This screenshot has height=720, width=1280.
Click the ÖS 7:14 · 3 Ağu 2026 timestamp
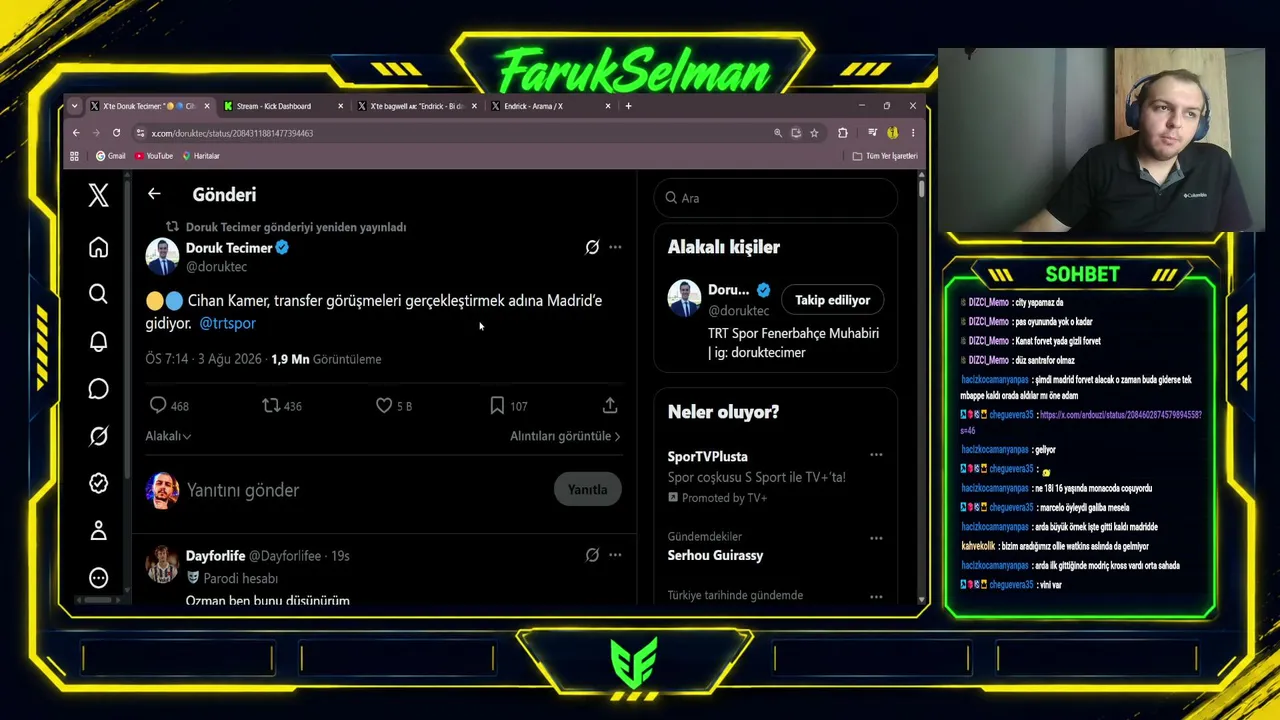204,359
